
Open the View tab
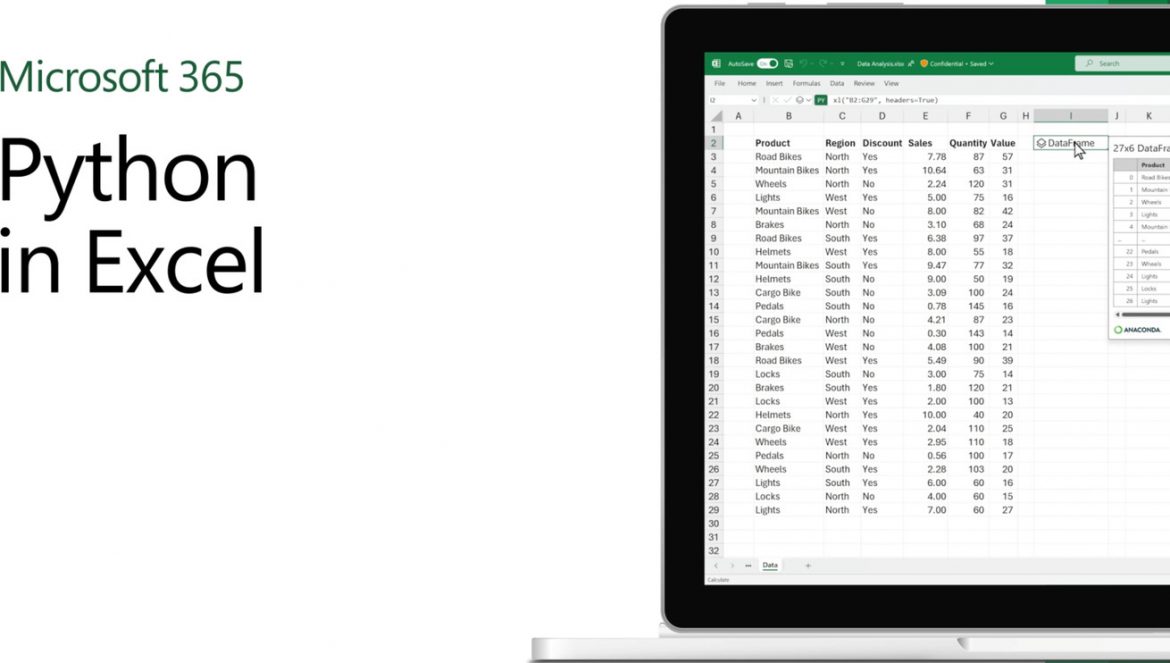click(x=891, y=84)
